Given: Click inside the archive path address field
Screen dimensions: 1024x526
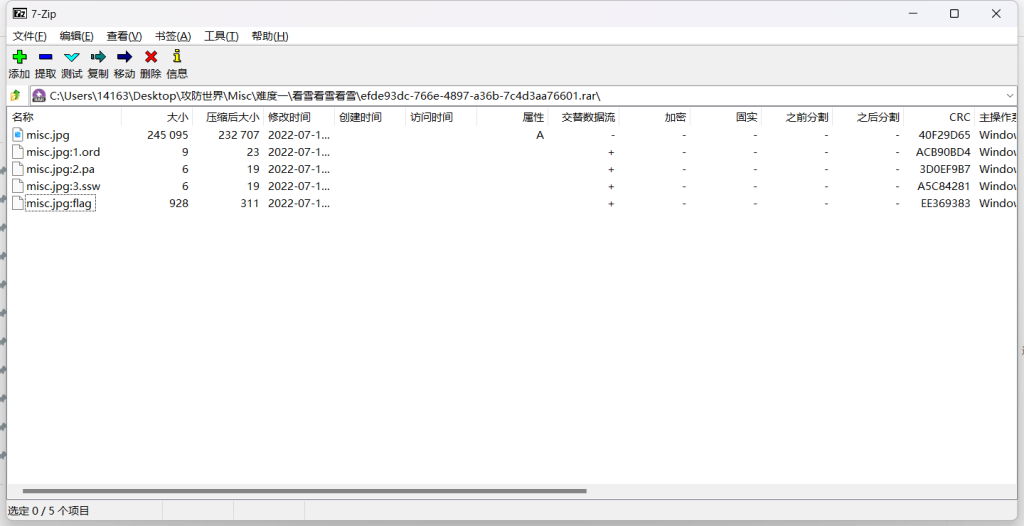Looking at the screenshot, I should click(500, 96).
